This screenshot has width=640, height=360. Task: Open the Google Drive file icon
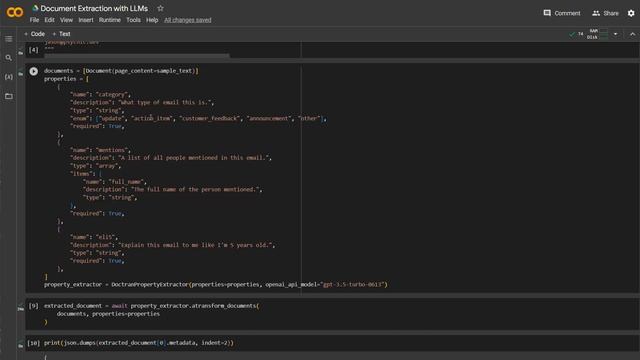[35, 8]
